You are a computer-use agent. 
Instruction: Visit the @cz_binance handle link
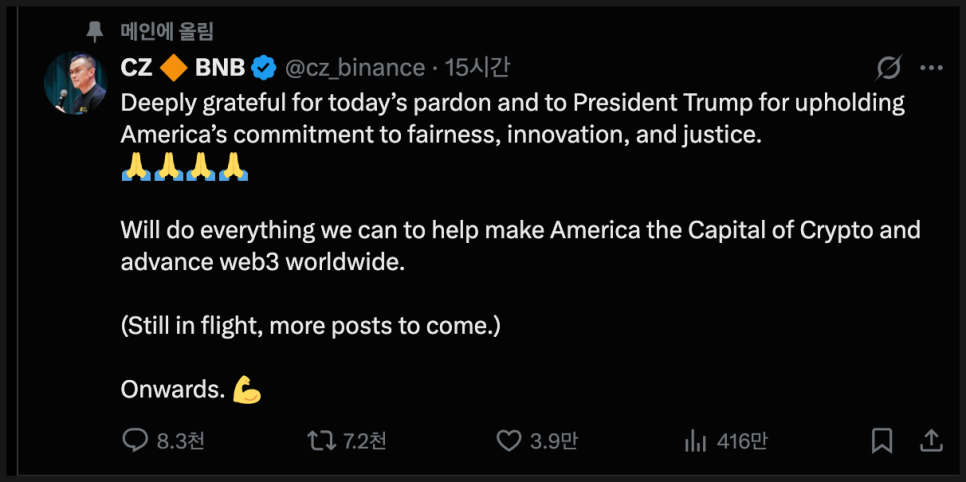pyautogui.click(x=355, y=68)
